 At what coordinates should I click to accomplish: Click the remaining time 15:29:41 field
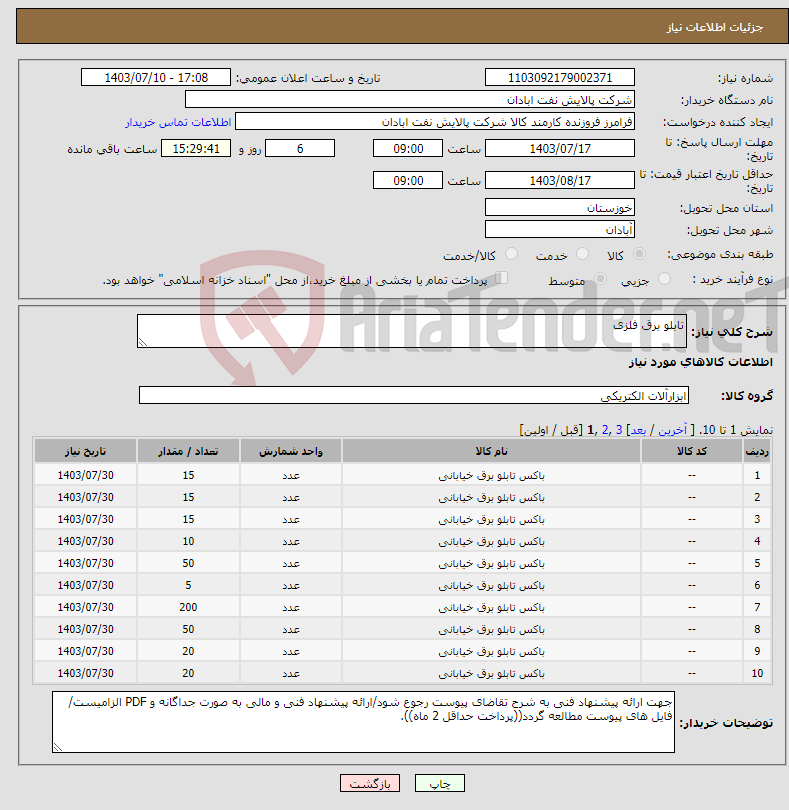(x=196, y=149)
